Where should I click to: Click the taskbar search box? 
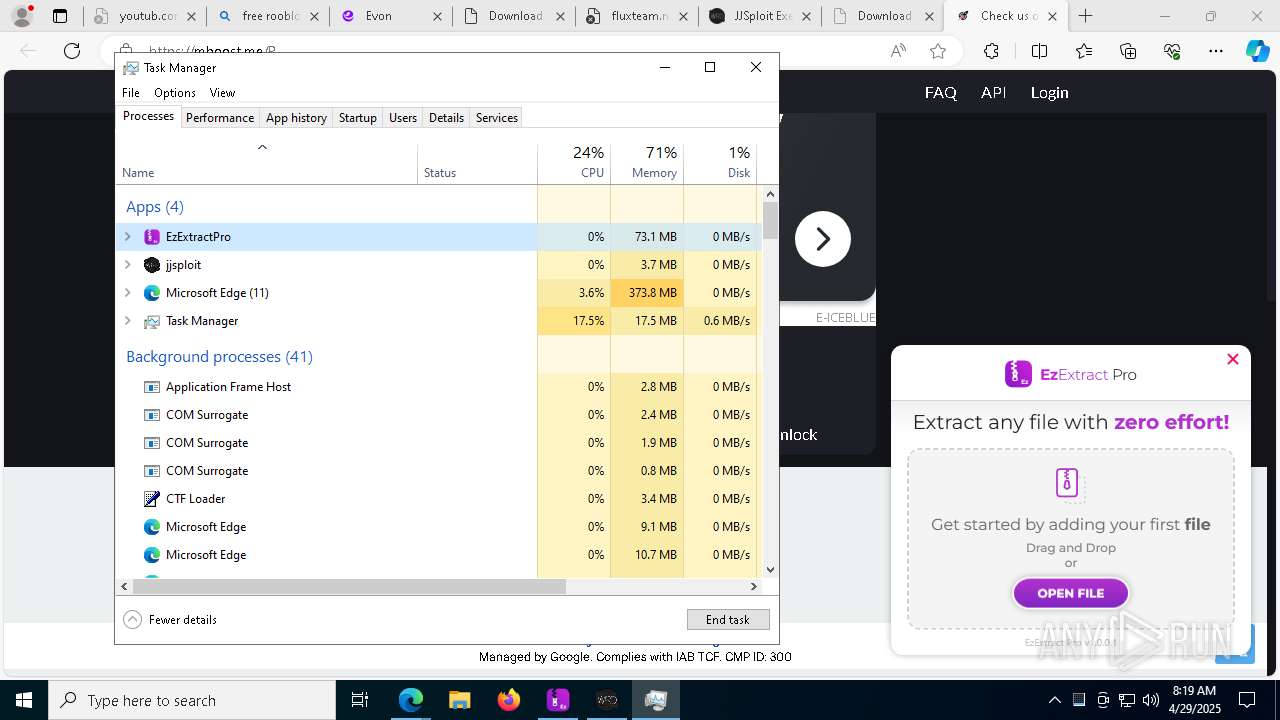pos(192,700)
